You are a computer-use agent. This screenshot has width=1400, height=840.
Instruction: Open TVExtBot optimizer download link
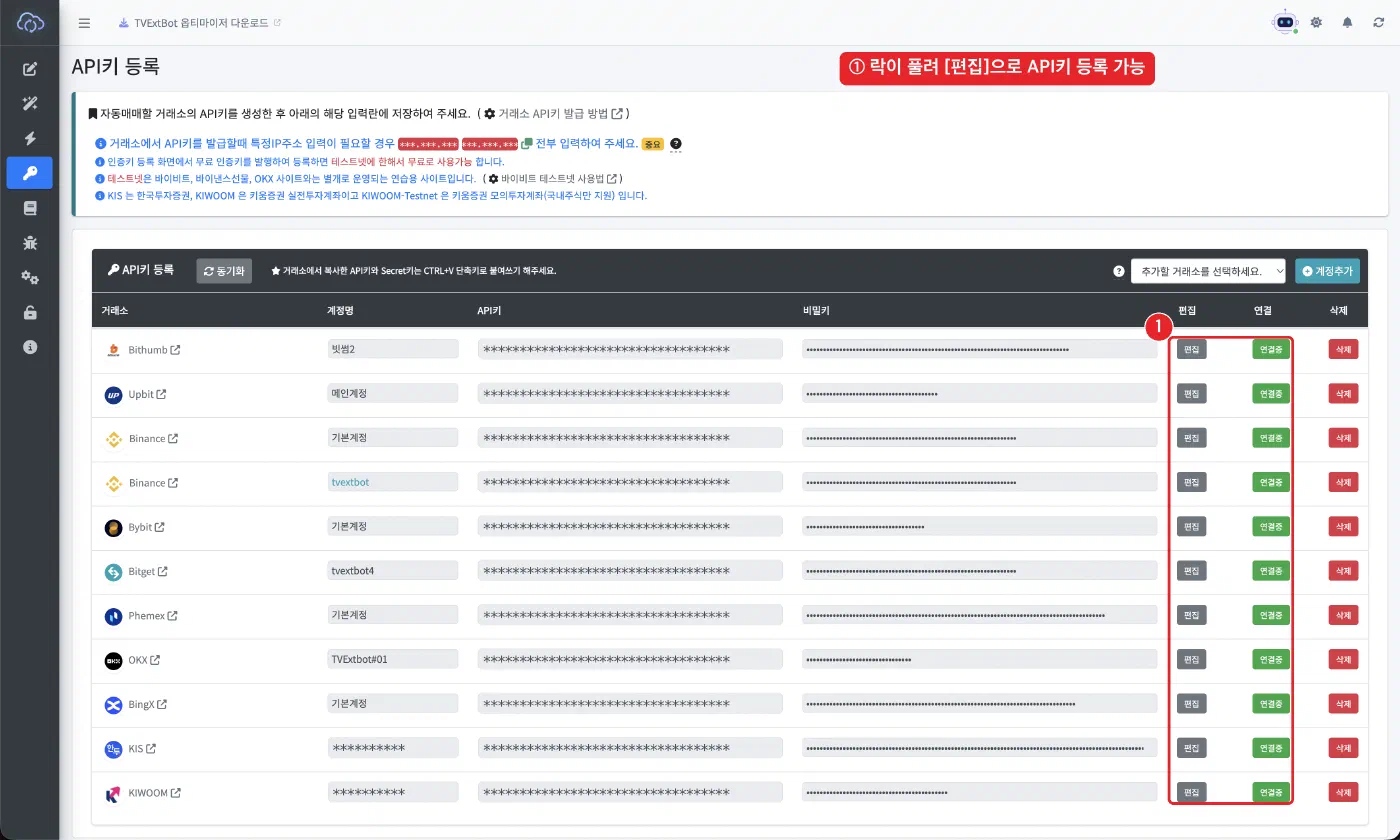click(200, 23)
